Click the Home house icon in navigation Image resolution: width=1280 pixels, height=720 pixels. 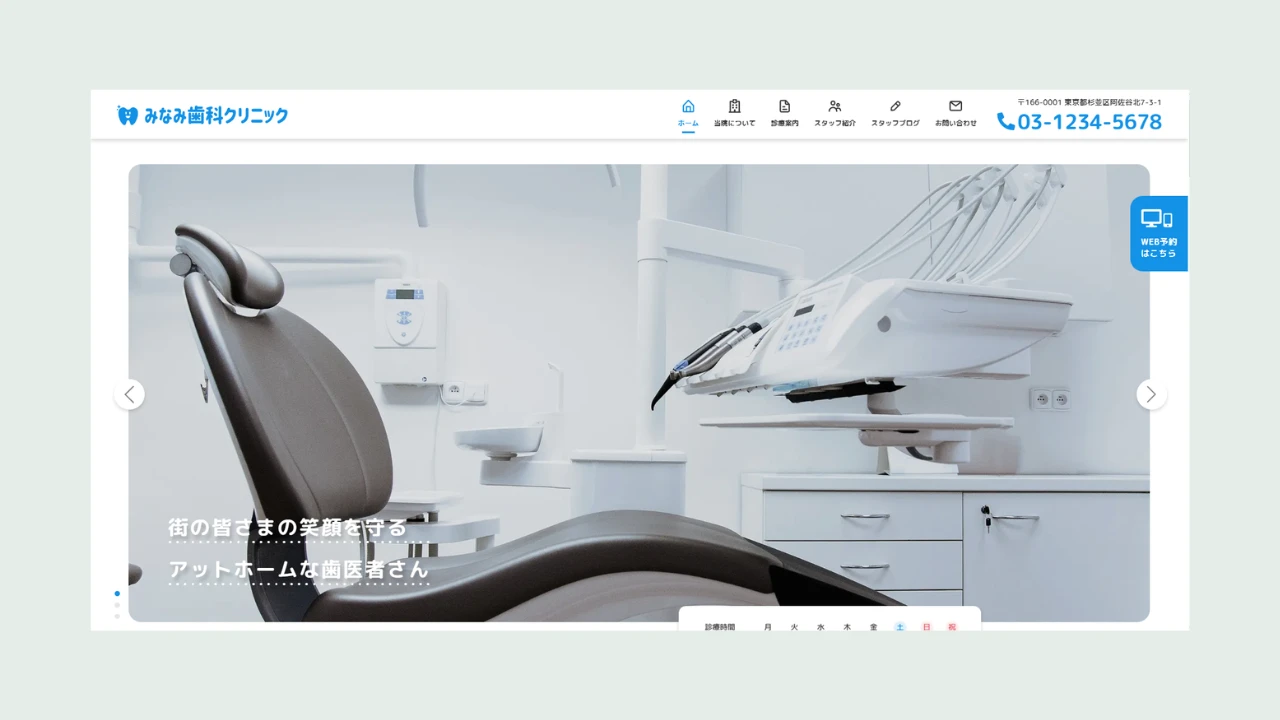(x=688, y=106)
